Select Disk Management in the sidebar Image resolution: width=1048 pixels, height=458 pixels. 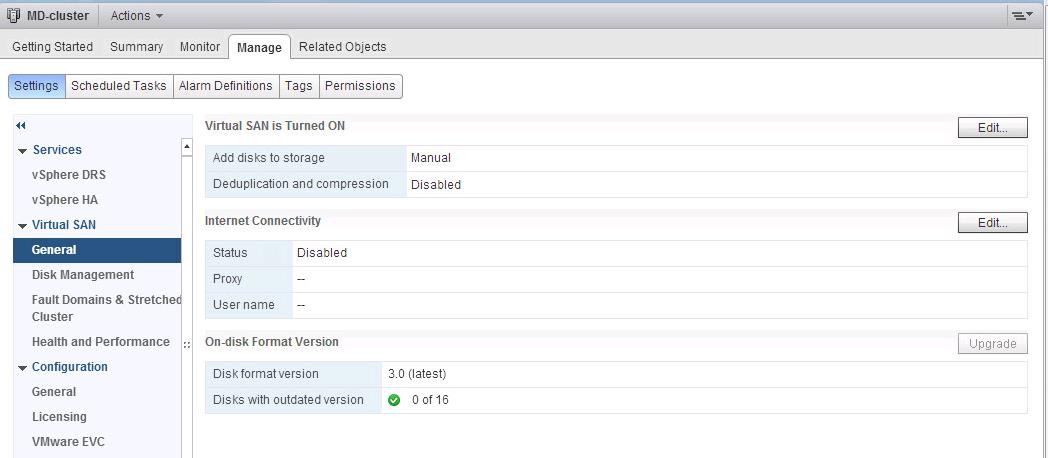click(x=83, y=275)
